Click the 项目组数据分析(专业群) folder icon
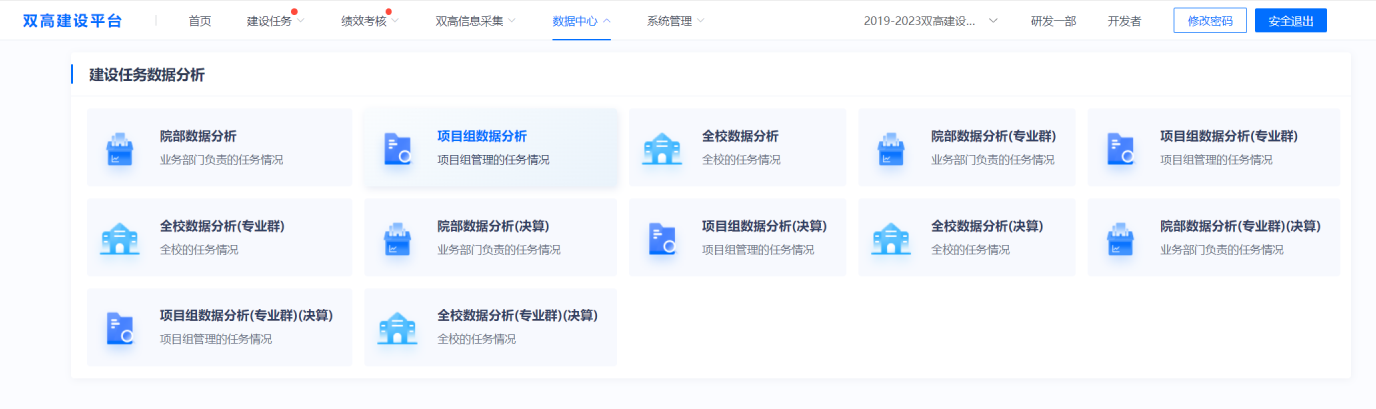This screenshot has width=1376, height=409. (x=1120, y=148)
